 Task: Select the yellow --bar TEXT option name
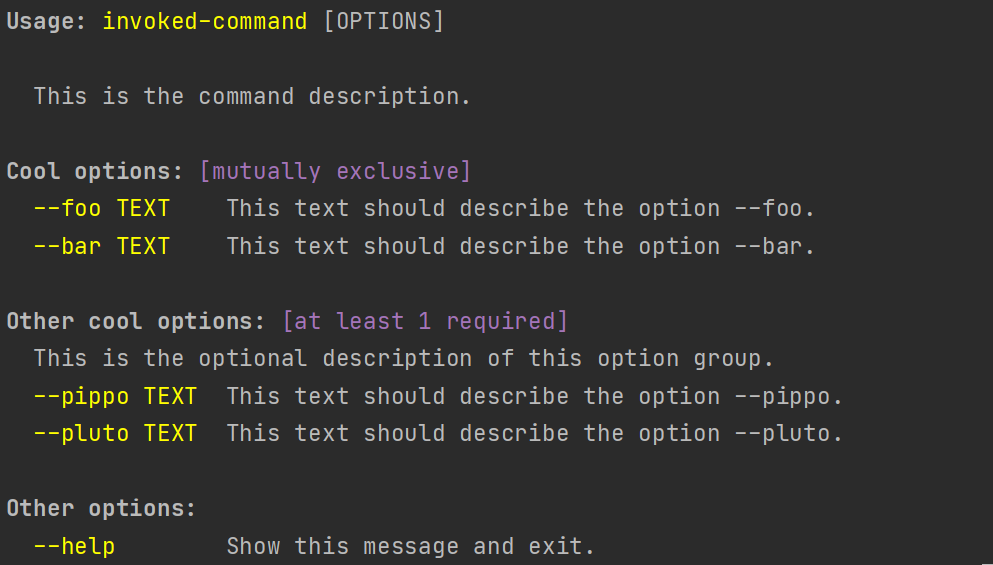[102, 247]
